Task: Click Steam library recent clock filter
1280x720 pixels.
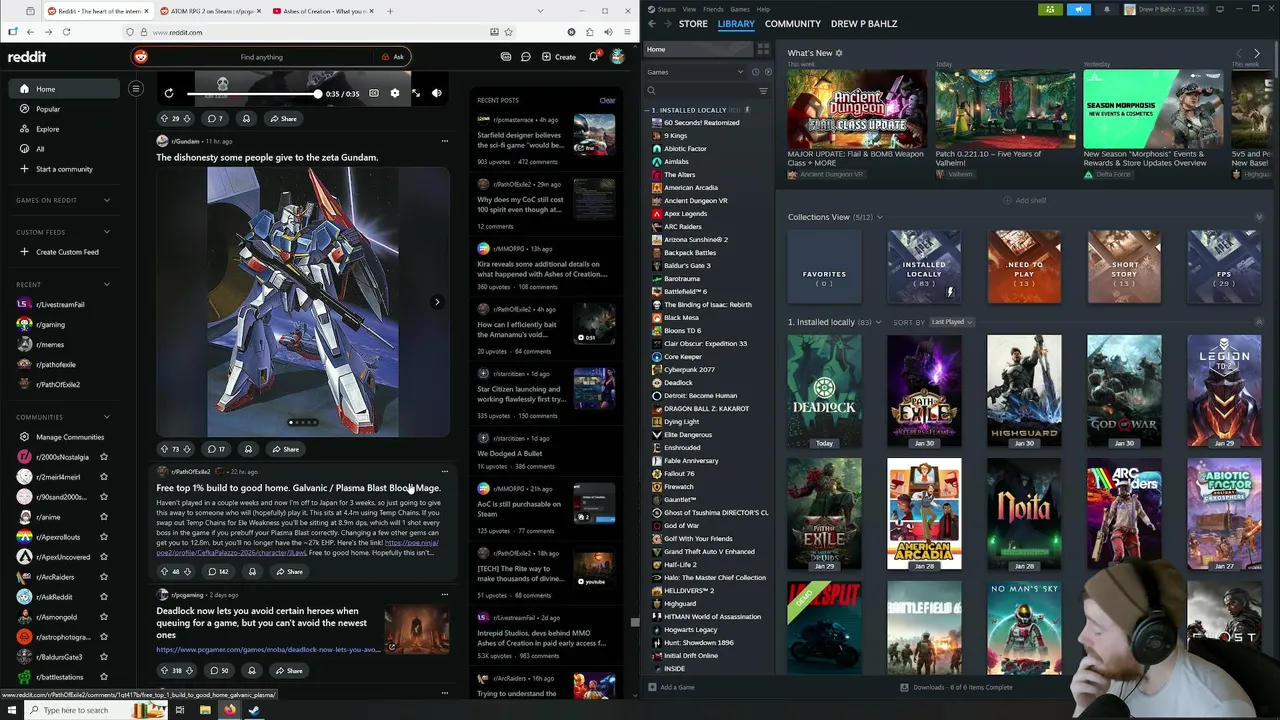Action: (755, 72)
